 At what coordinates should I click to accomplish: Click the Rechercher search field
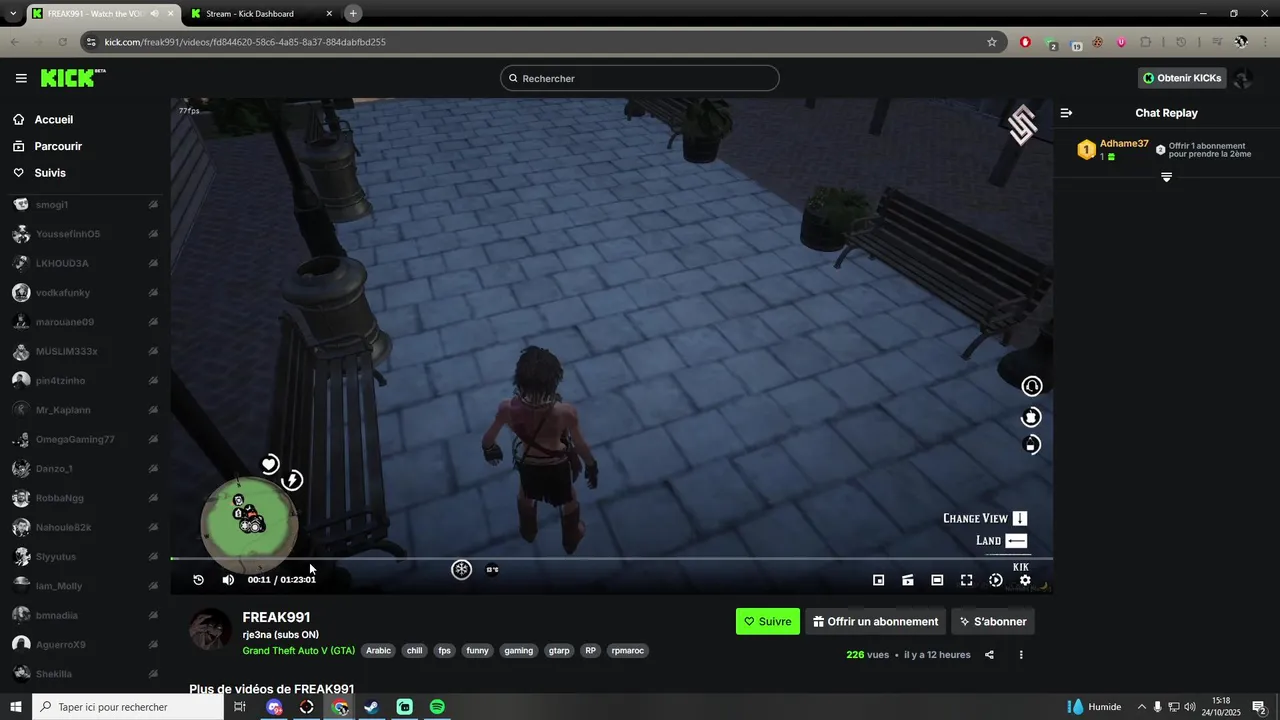[640, 78]
